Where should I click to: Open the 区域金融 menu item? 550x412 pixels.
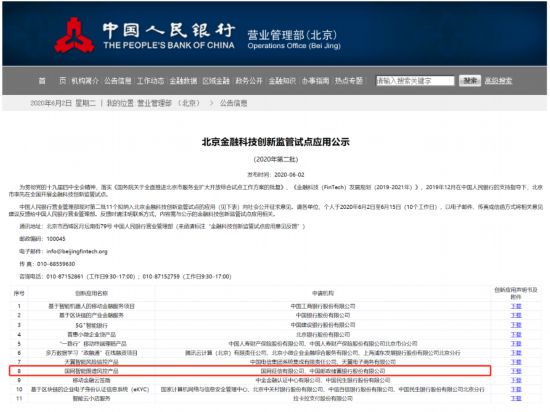tap(216, 81)
